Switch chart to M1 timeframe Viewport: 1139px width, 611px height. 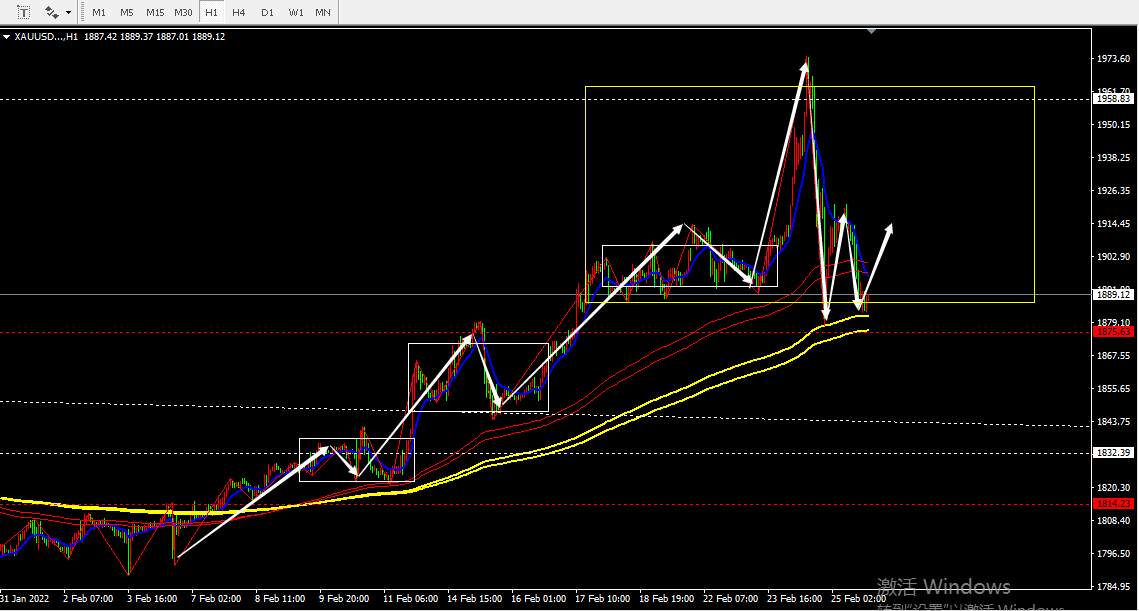[x=99, y=12]
